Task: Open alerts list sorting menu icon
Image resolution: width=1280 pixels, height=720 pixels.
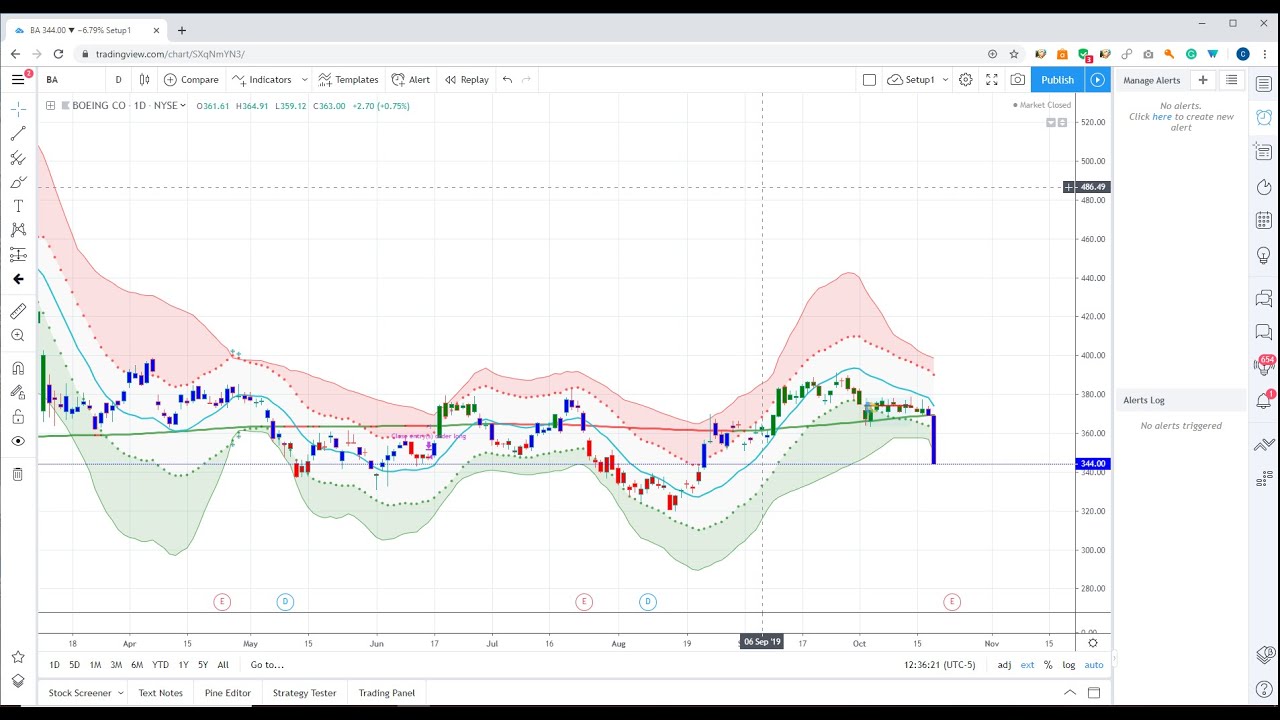Action: 1232,80
